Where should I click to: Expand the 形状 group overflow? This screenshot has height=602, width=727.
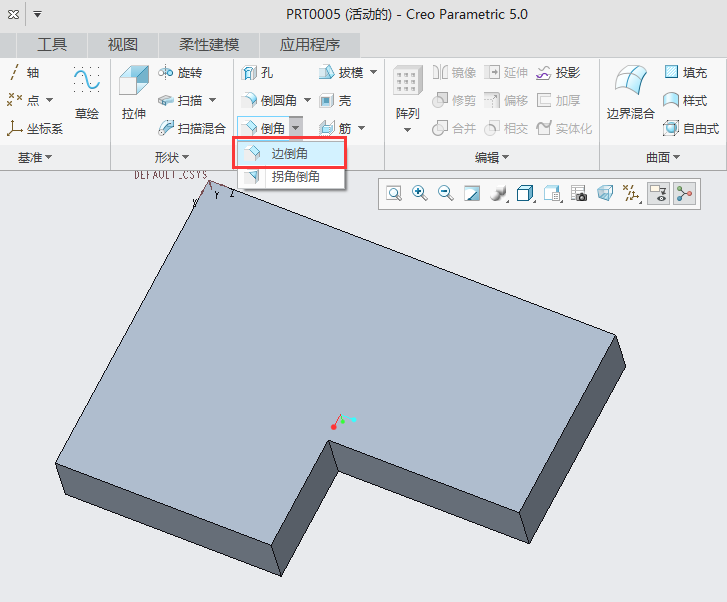[x=172, y=158]
